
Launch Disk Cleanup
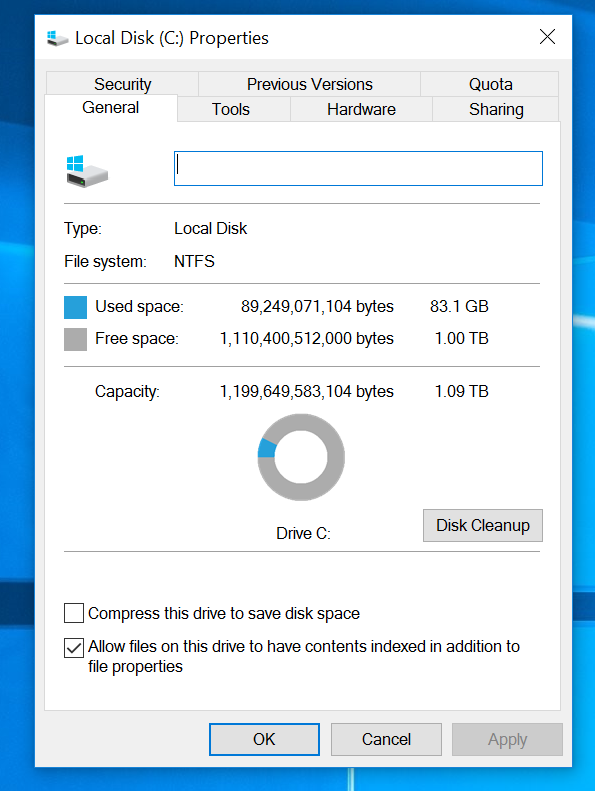(x=483, y=525)
